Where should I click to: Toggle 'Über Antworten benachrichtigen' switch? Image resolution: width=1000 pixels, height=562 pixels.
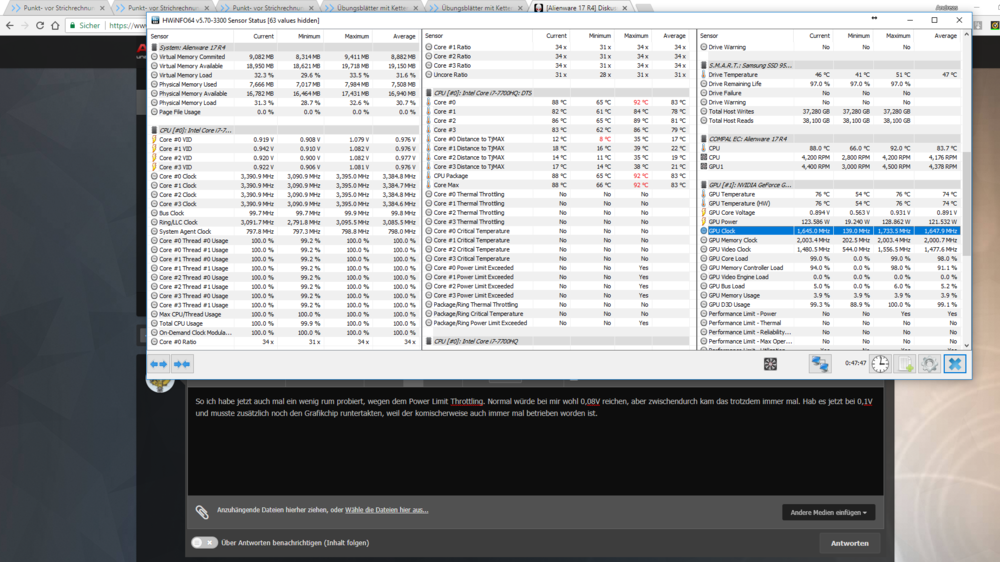(x=204, y=543)
